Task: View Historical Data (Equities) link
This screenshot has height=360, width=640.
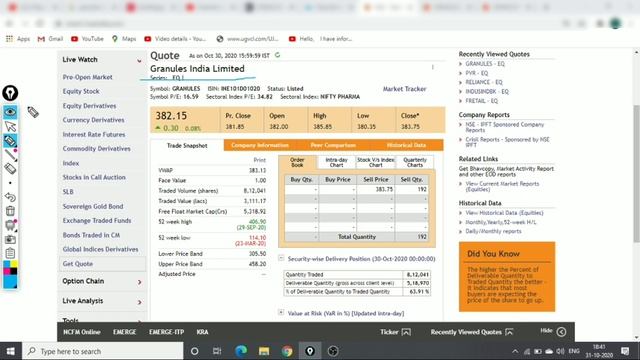Action: [x=504, y=213]
